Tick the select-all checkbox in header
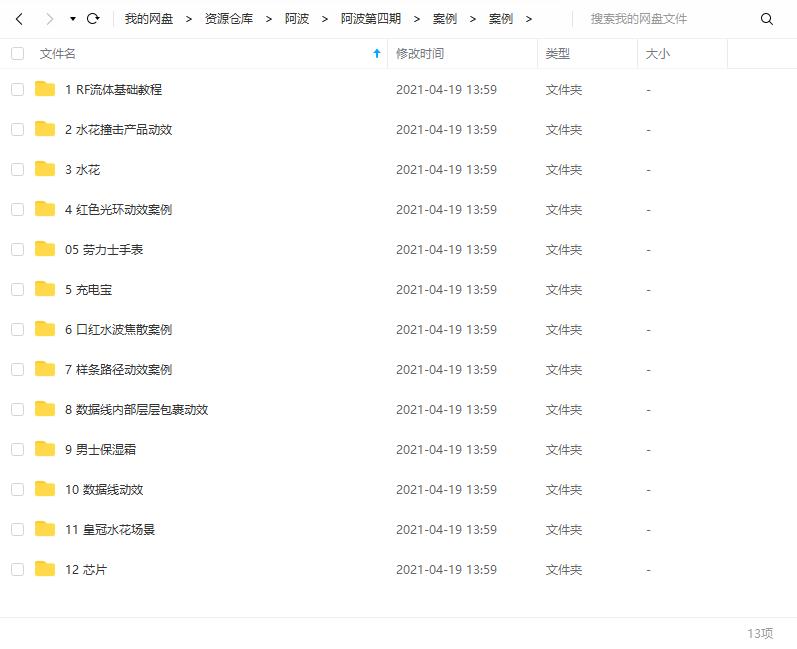Image resolution: width=797 pixels, height=649 pixels. 17,54
